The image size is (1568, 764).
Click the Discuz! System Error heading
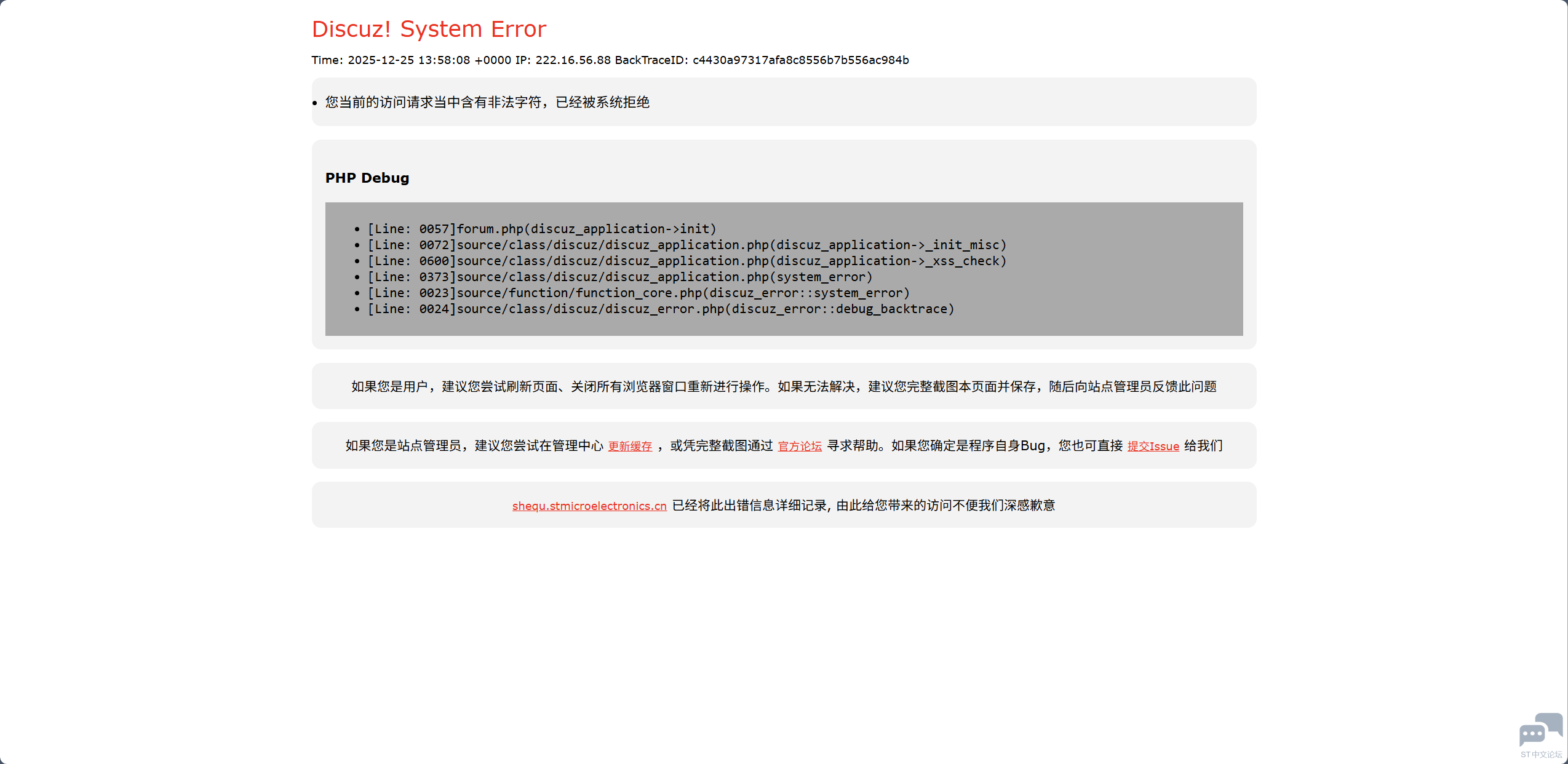429,29
